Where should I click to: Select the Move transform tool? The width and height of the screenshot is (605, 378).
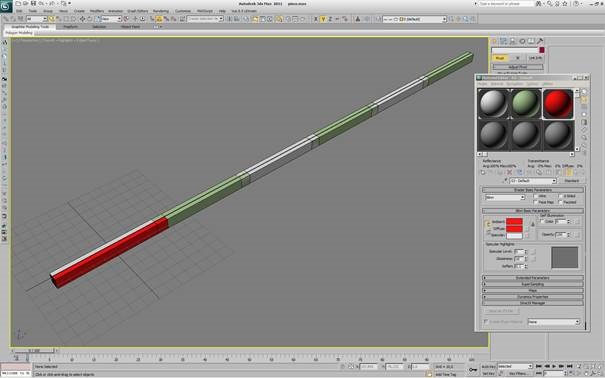tap(82, 19)
